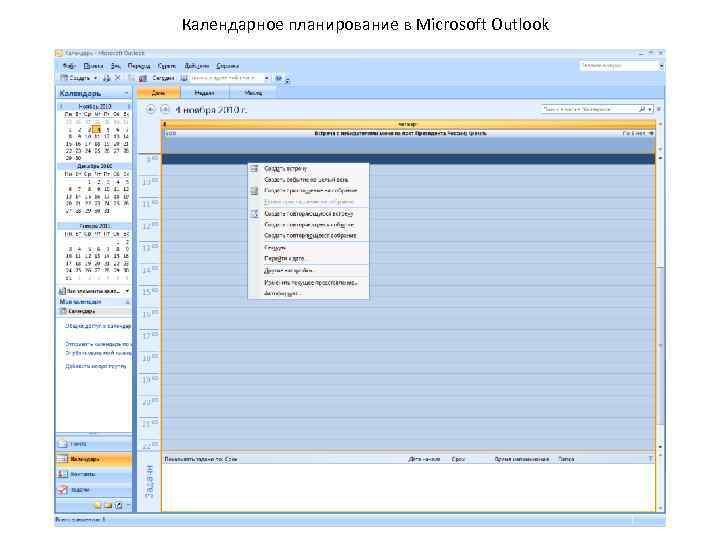720x540 pixels.
Task: Click the Print icon in toolbar
Action: point(107,79)
